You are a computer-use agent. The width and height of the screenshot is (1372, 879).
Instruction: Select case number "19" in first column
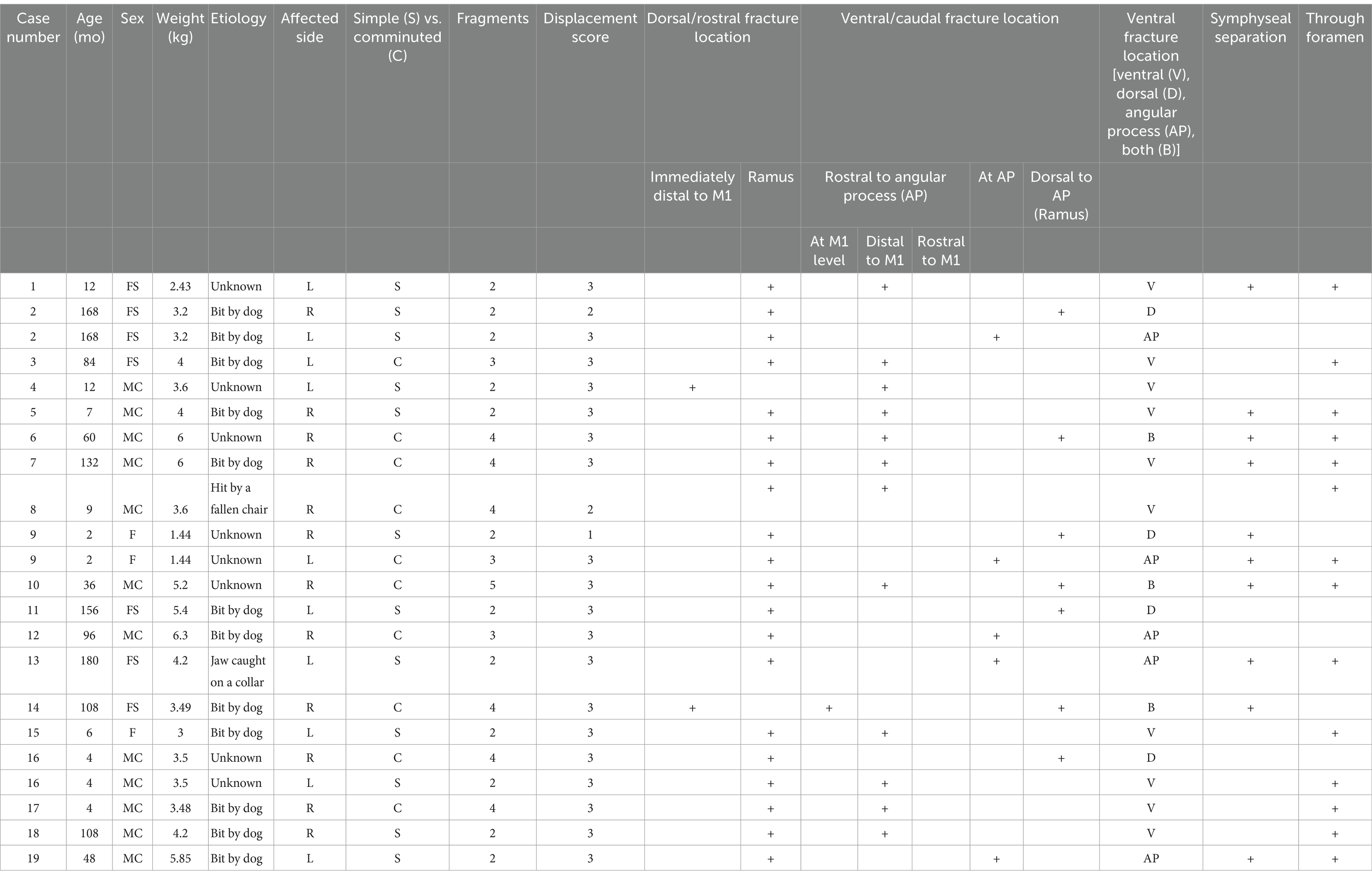pos(33,859)
